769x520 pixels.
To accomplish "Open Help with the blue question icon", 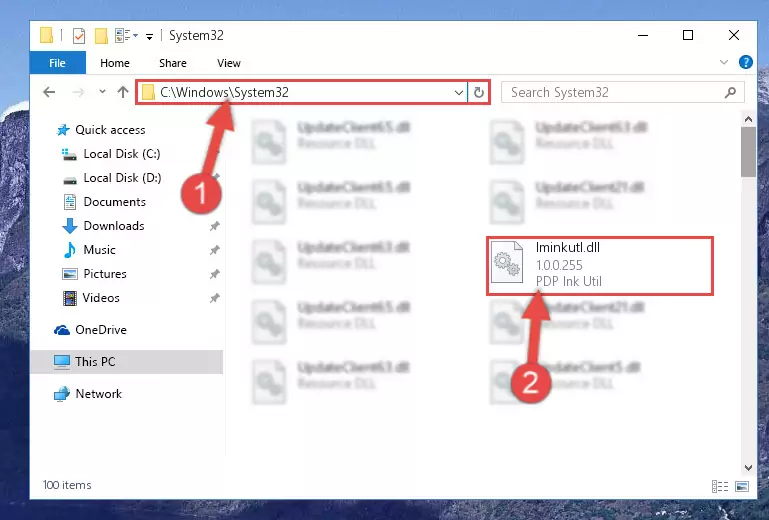I will point(745,62).
